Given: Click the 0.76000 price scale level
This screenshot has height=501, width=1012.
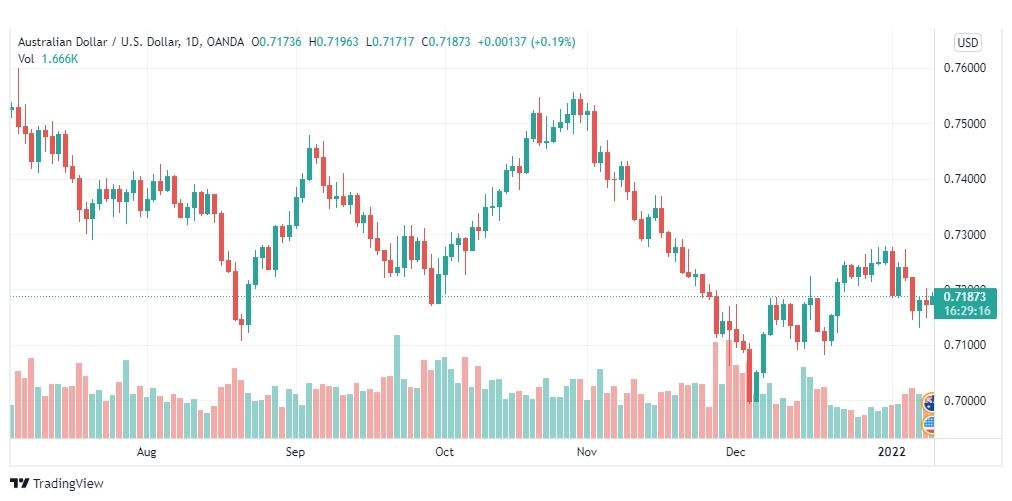Looking at the screenshot, I should pyautogui.click(x=966, y=68).
